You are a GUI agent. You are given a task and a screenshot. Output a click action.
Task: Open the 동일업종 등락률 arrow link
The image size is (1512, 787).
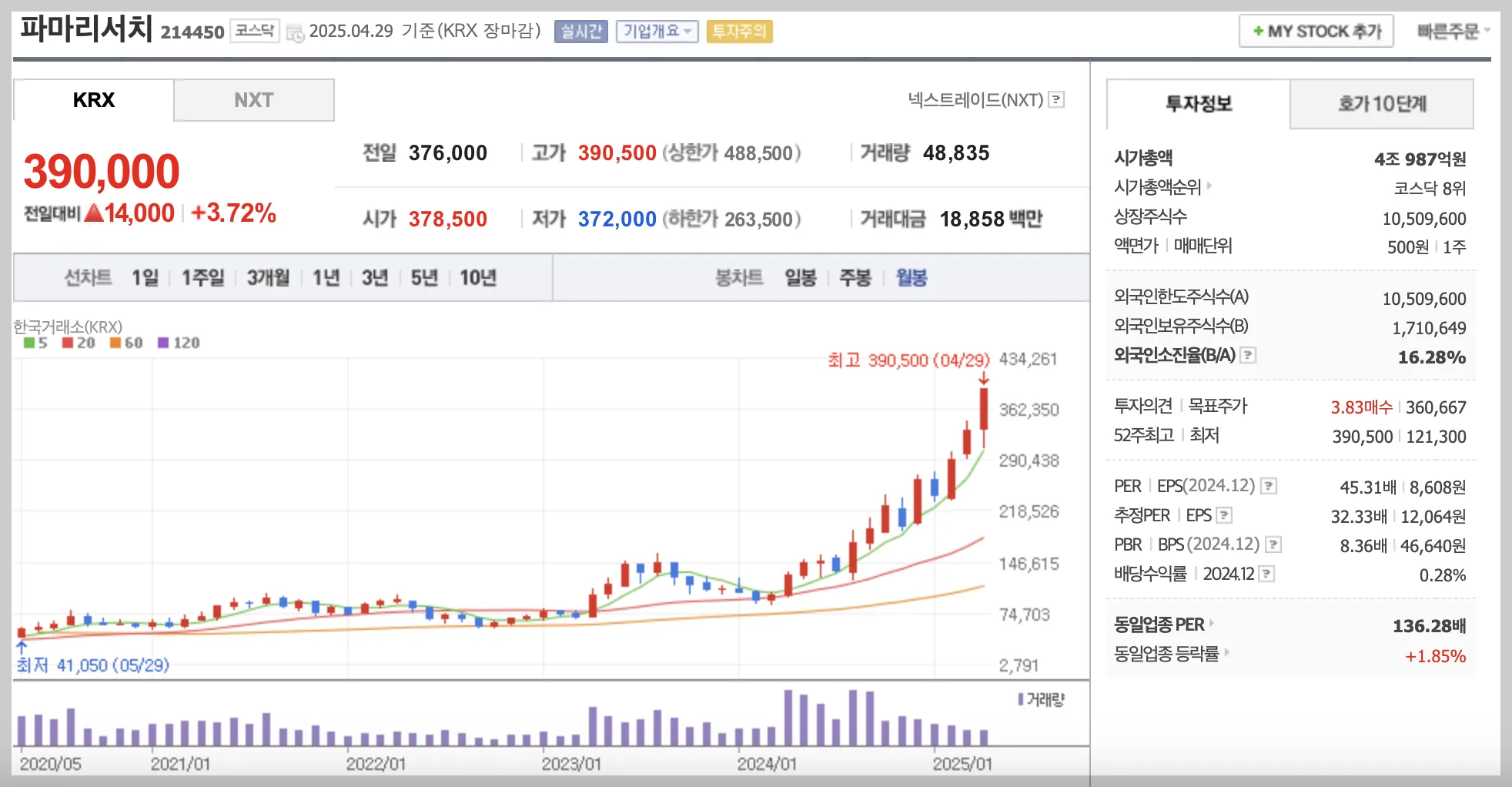click(1171, 654)
